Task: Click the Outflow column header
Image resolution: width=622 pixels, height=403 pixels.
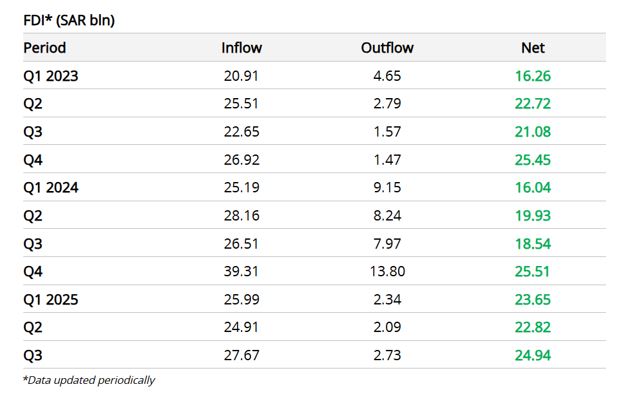Action: pyautogui.click(x=387, y=48)
